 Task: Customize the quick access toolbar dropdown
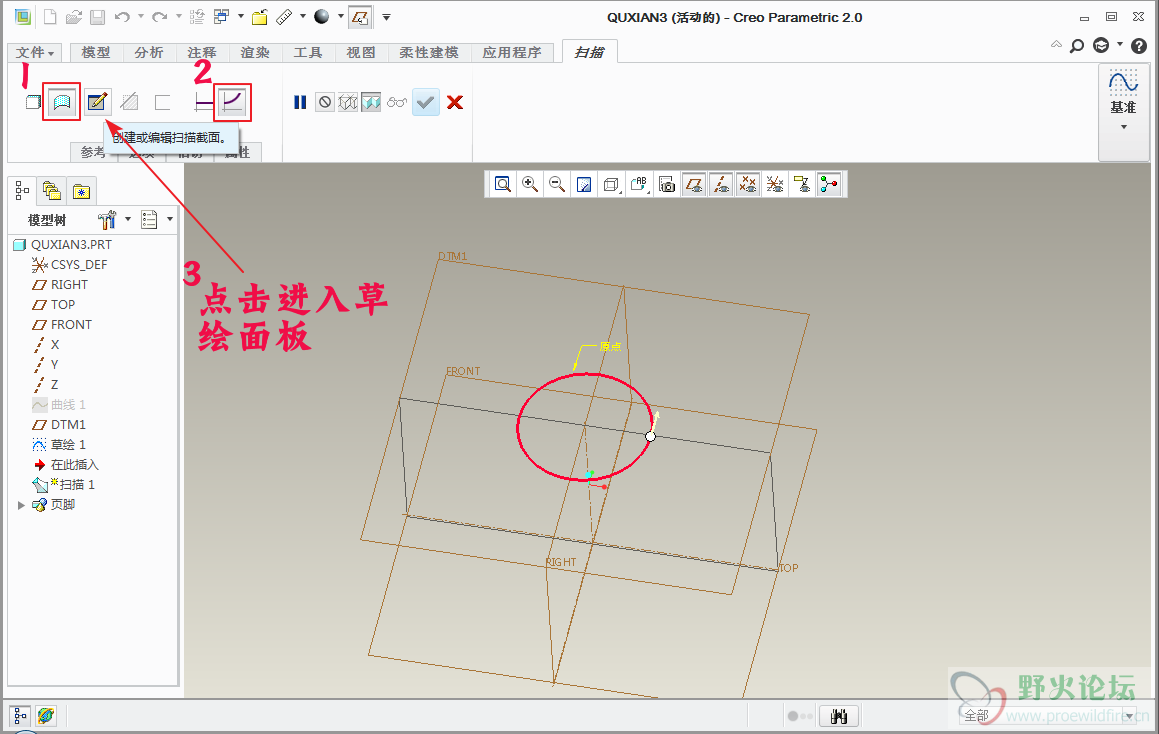(386, 16)
